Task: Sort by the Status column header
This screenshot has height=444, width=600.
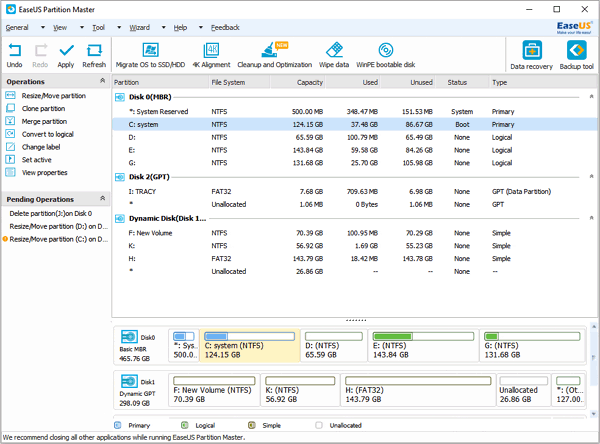Action: (462, 82)
